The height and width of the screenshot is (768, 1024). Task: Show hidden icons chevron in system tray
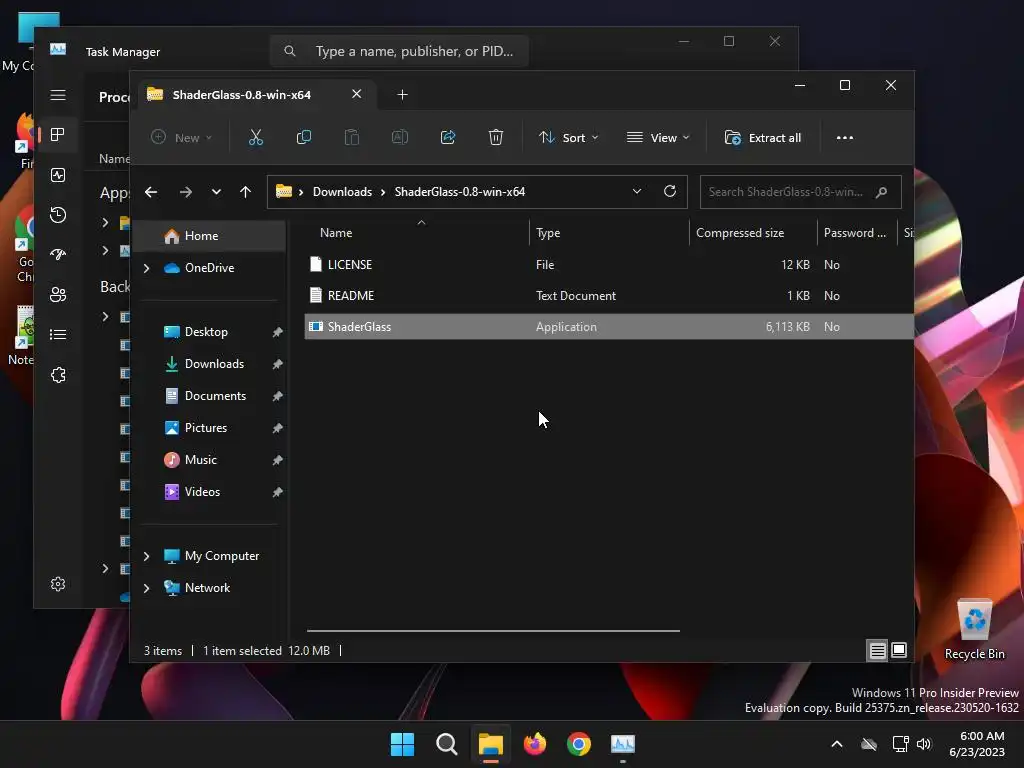pos(837,744)
